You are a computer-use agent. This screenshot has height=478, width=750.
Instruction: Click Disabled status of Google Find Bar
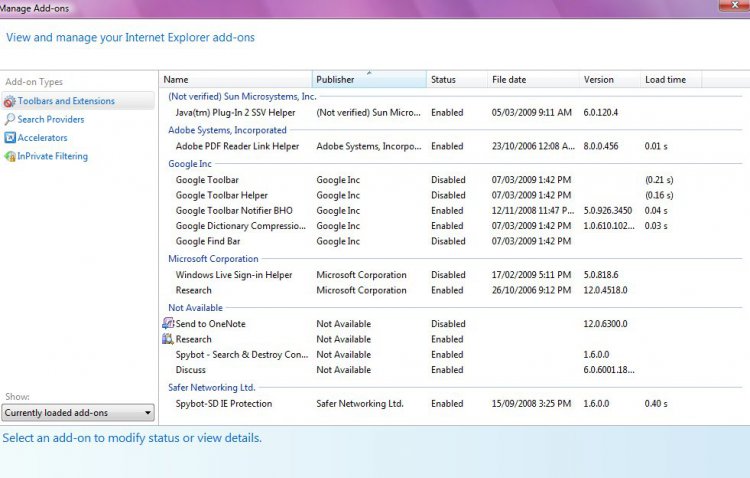click(448, 241)
